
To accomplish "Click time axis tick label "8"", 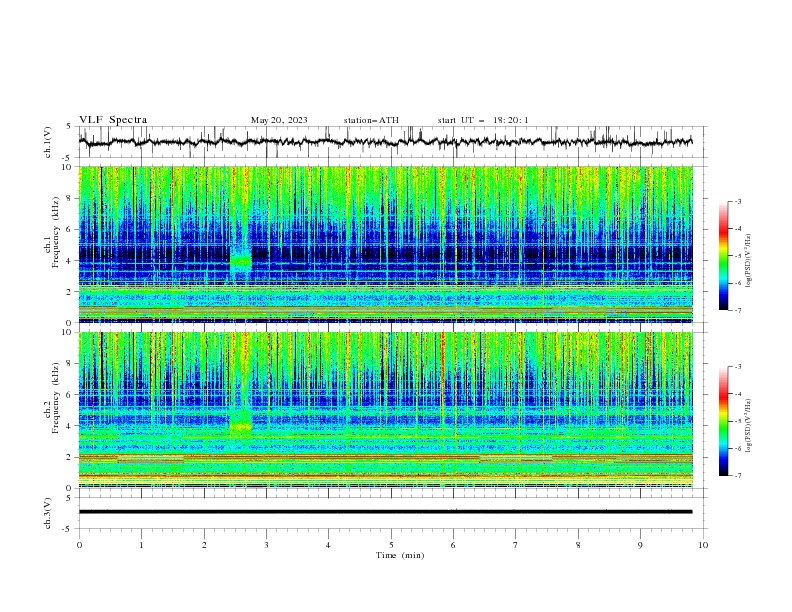I will pos(578,545).
